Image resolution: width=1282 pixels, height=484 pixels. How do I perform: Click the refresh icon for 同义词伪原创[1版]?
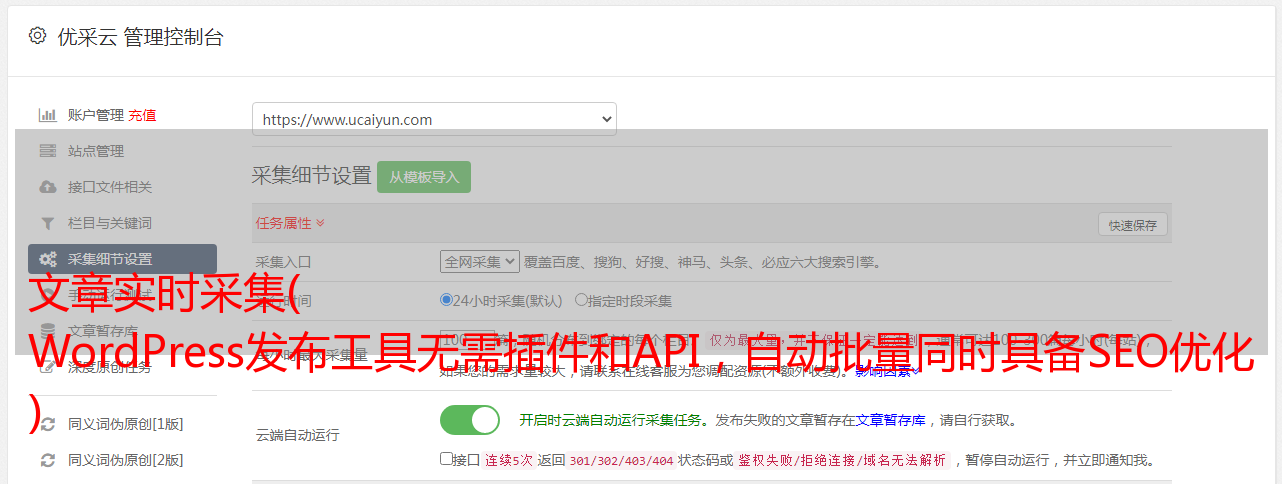47,424
